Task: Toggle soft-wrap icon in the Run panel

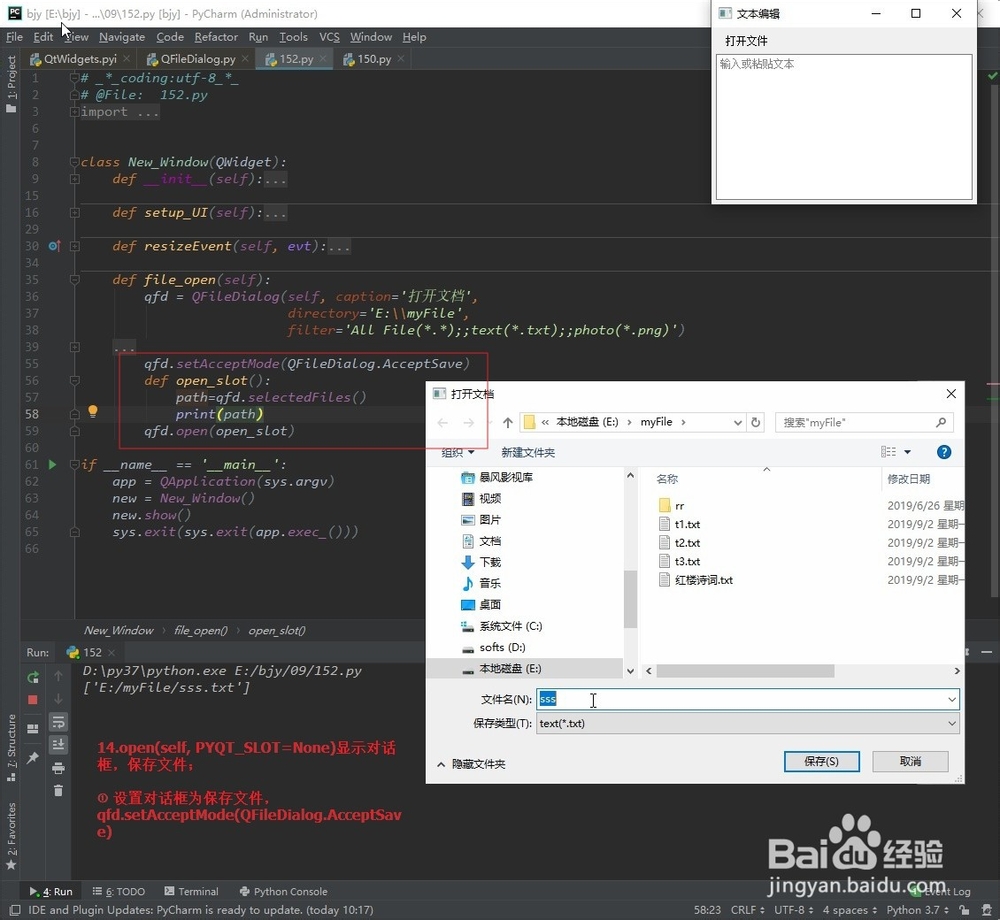Action: click(x=58, y=722)
